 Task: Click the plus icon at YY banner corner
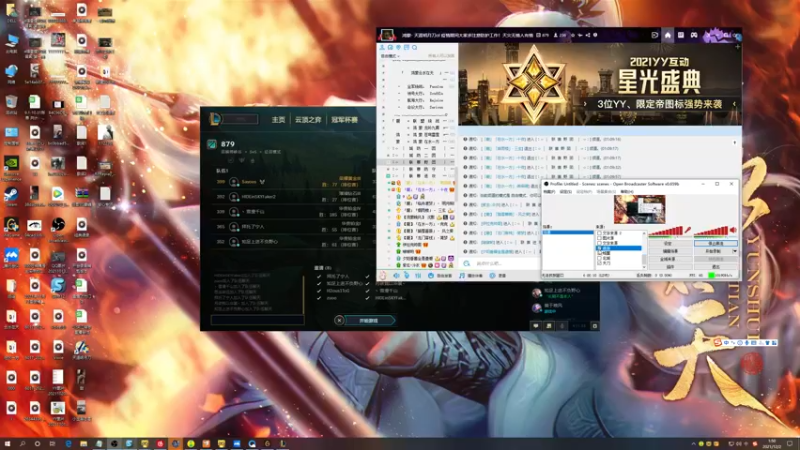737,47
